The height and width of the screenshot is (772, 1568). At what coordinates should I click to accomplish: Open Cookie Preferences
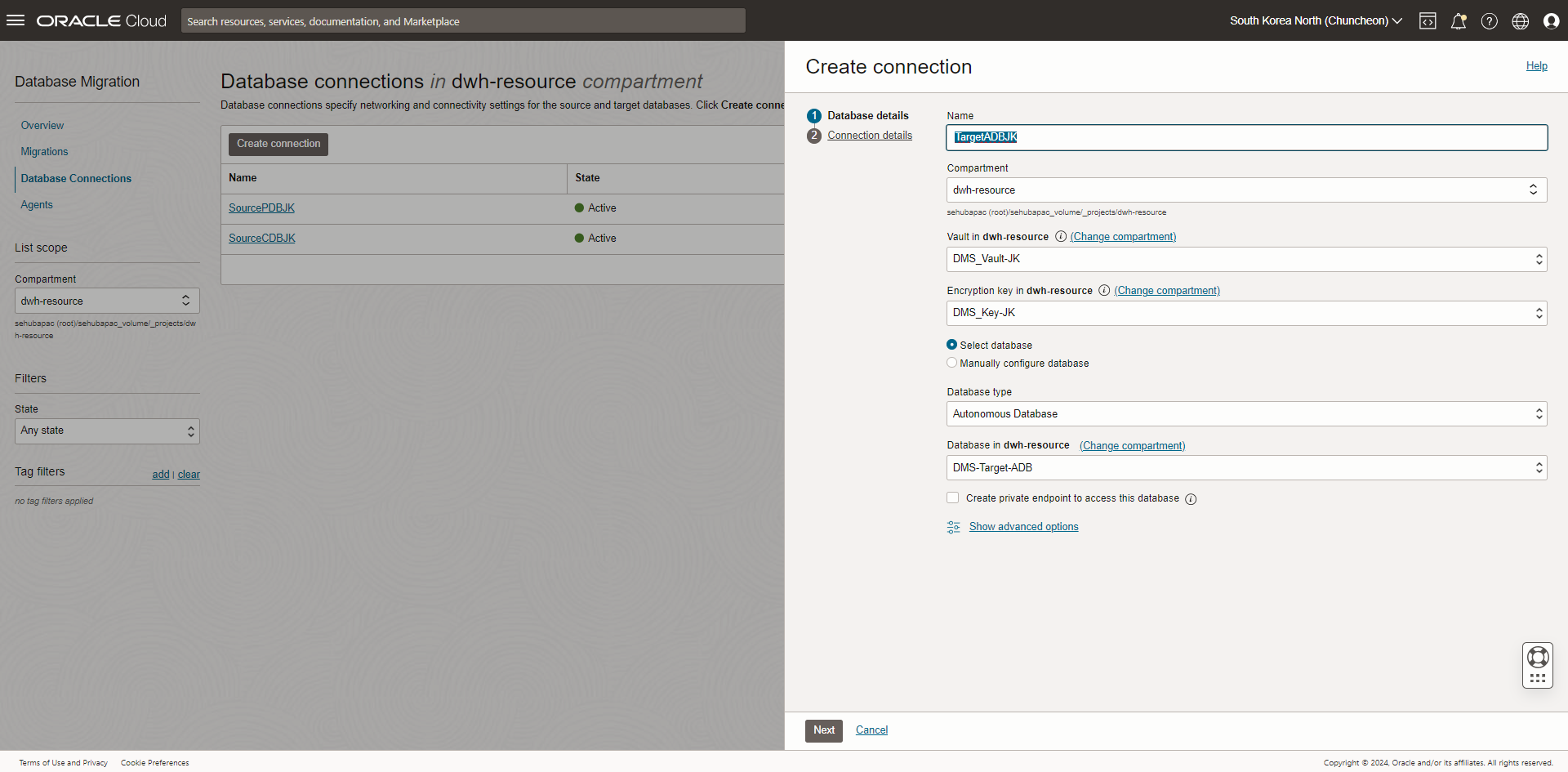(x=155, y=763)
